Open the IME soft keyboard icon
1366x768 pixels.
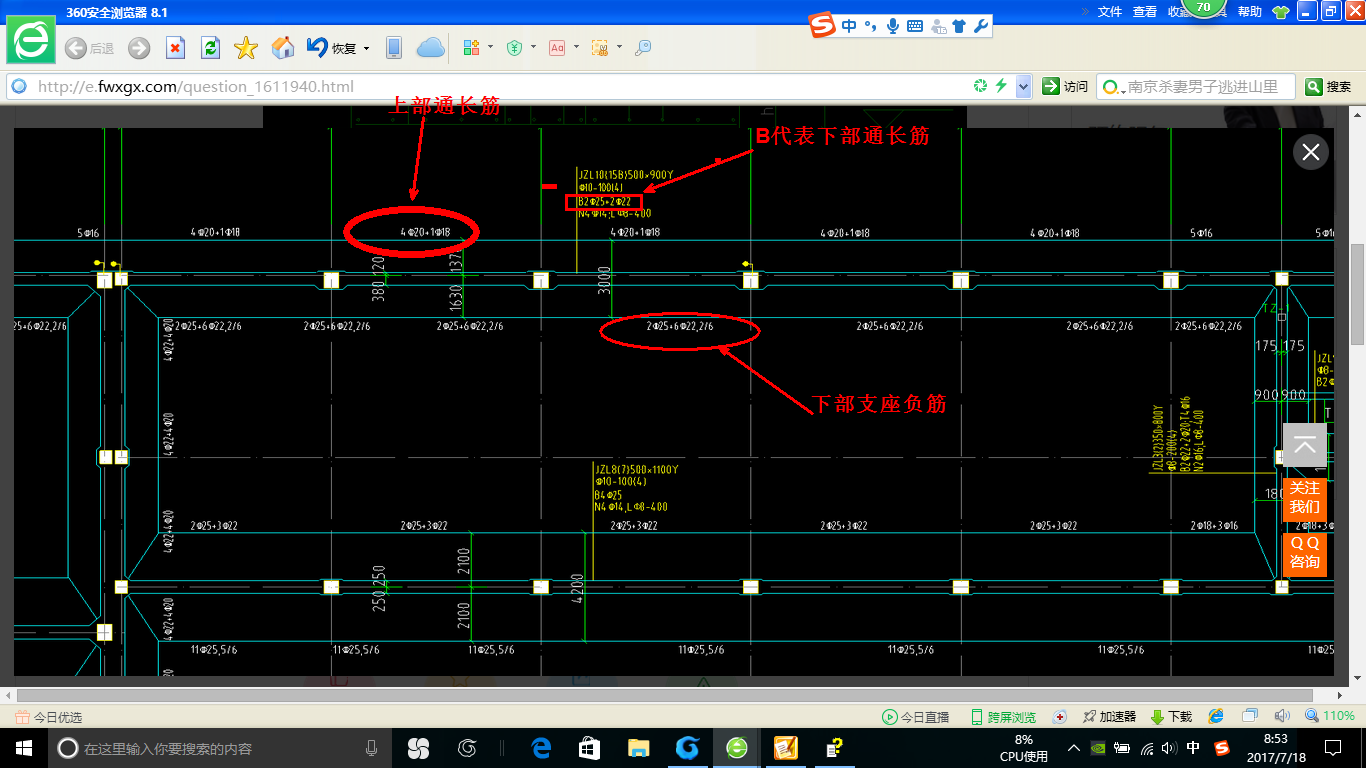point(914,26)
